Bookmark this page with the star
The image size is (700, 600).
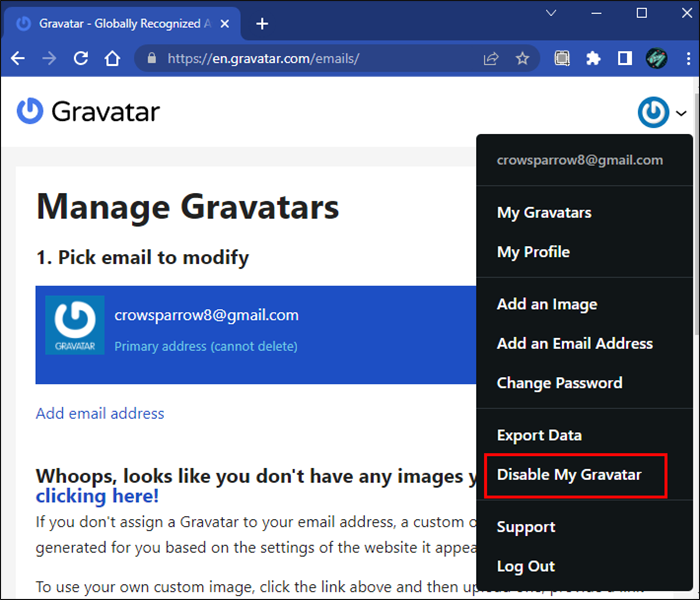coord(522,58)
